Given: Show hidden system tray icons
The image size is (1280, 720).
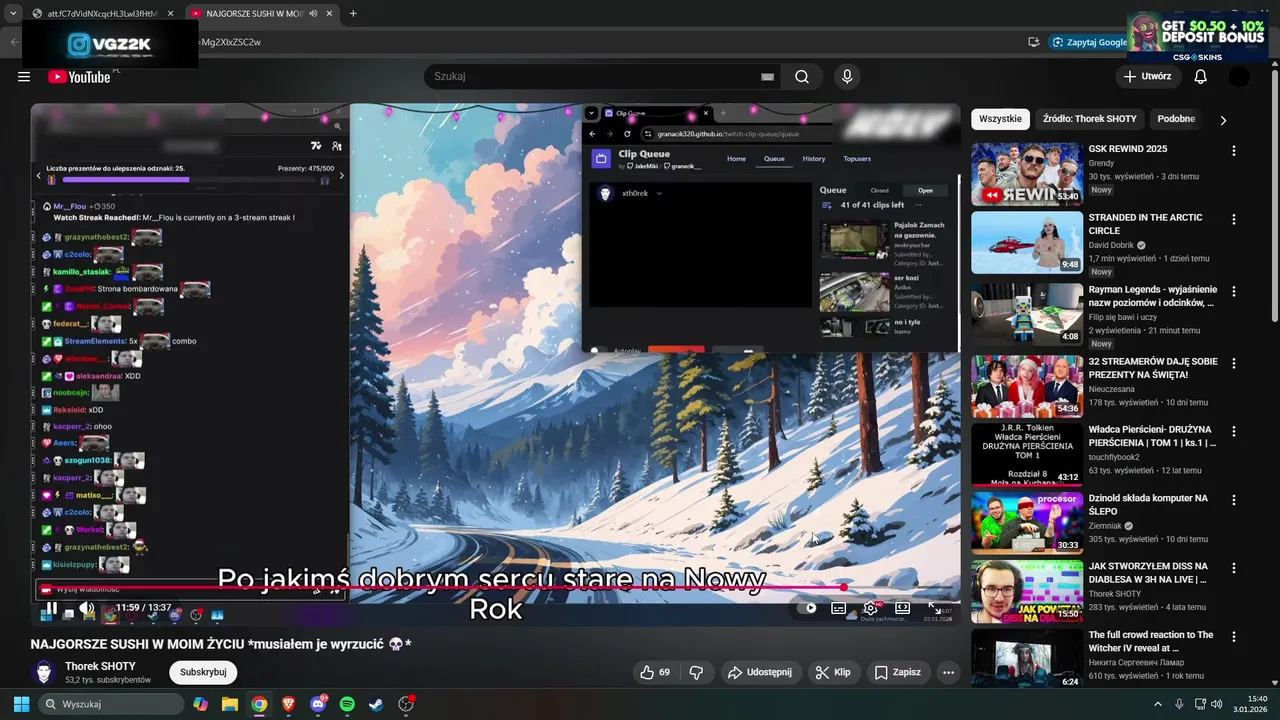Looking at the screenshot, I should [1158, 704].
